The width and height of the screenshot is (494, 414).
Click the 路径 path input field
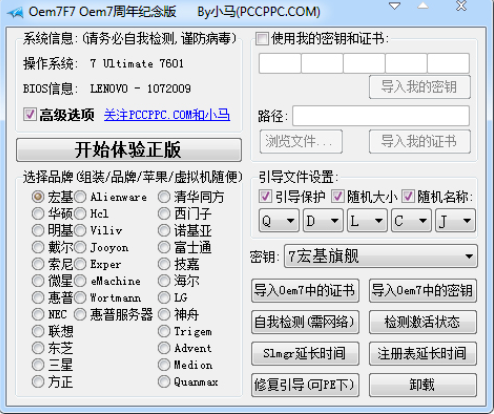381,116
